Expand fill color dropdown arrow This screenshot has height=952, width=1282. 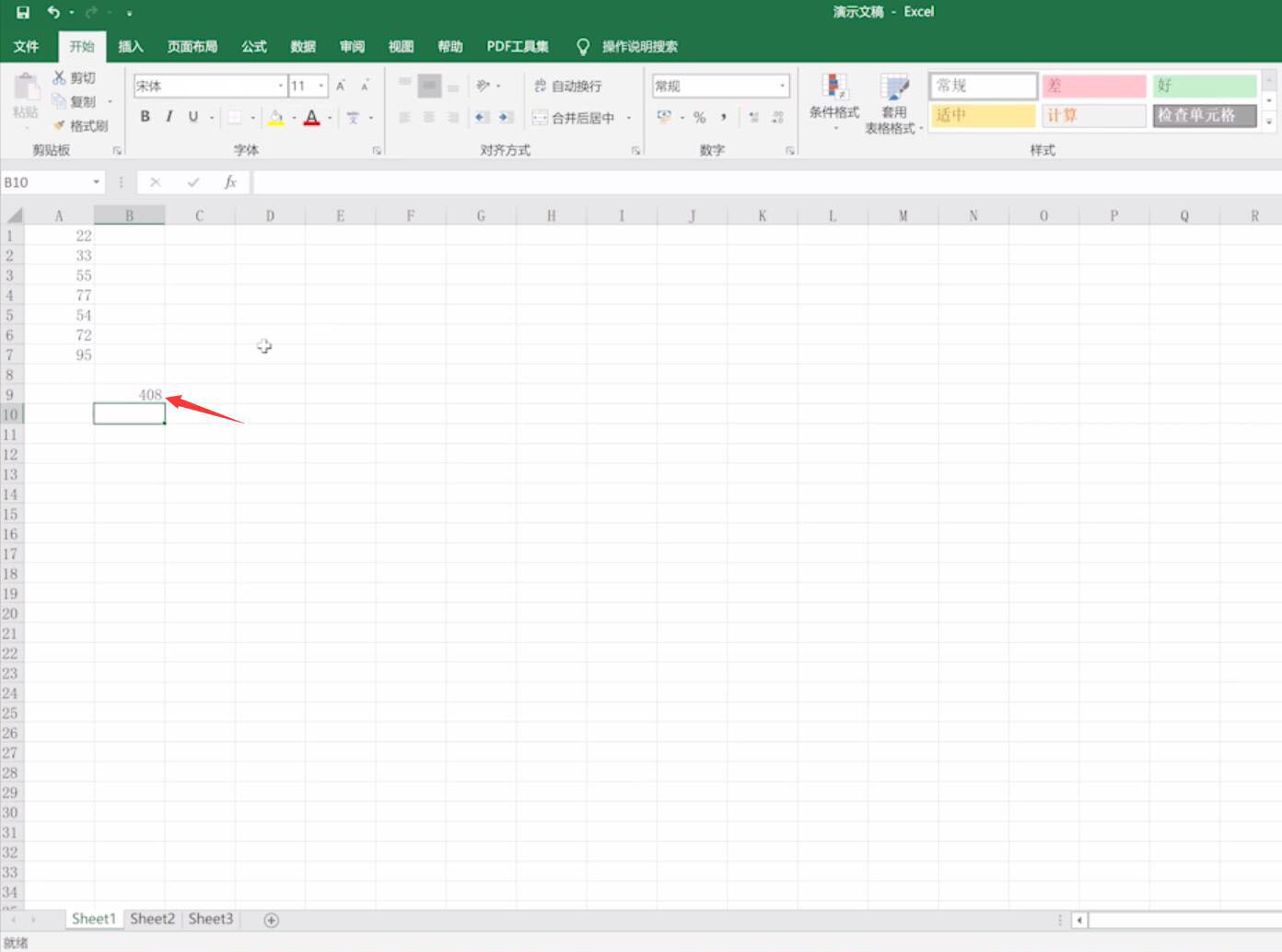(x=294, y=118)
